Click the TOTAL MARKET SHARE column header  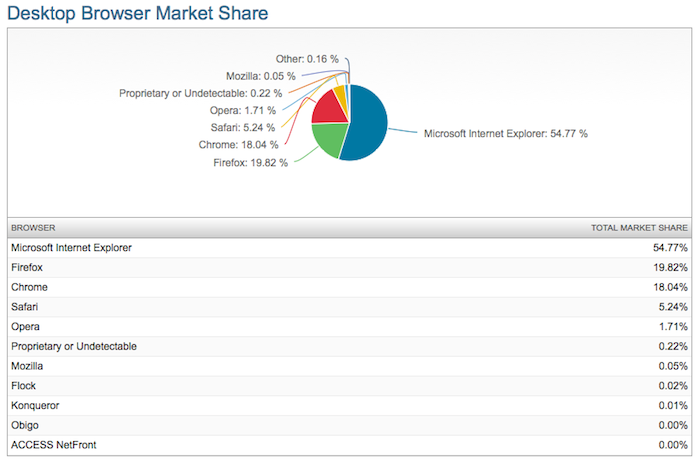point(639,228)
